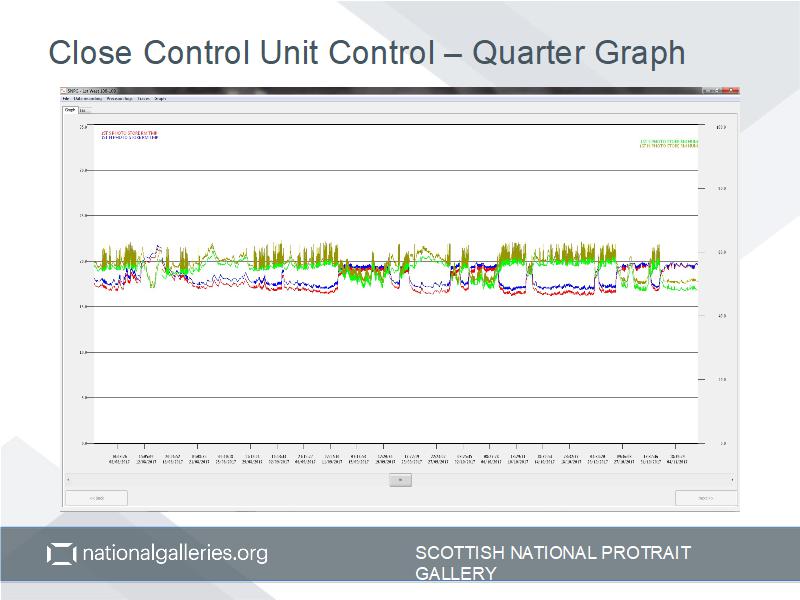This screenshot has width=800, height=600.
Task: Close the graph application window
Action: [730, 91]
